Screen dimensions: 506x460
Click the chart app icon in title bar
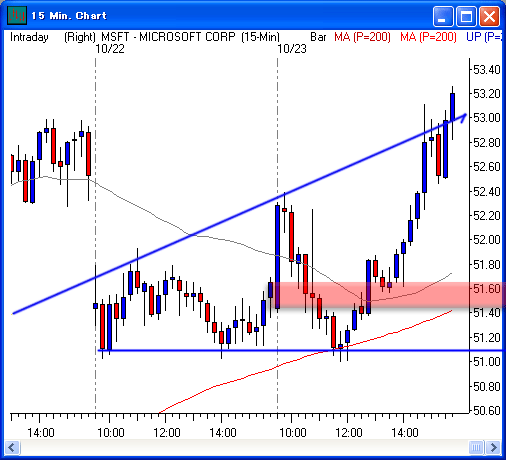click(17, 15)
